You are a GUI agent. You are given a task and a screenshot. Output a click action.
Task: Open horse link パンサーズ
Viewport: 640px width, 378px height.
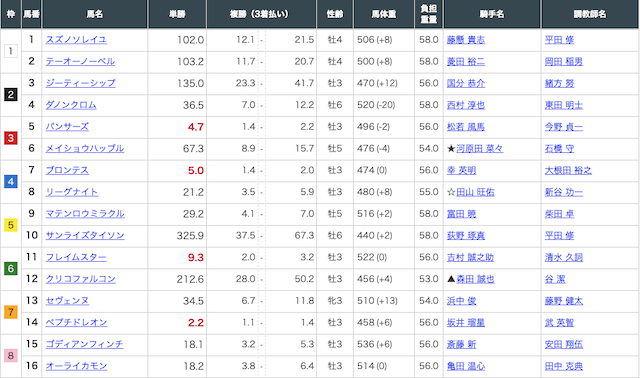click(x=67, y=127)
